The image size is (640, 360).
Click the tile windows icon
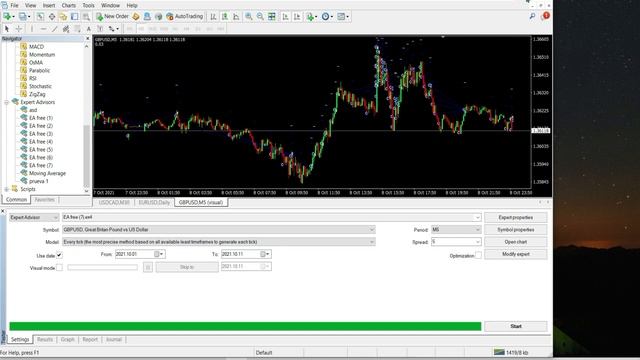[x=271, y=16]
